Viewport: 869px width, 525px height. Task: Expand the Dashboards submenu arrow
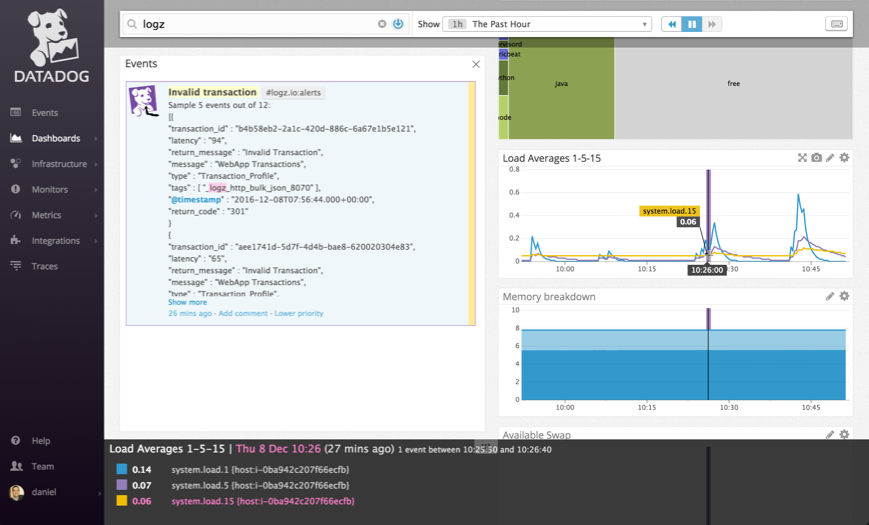click(96, 139)
